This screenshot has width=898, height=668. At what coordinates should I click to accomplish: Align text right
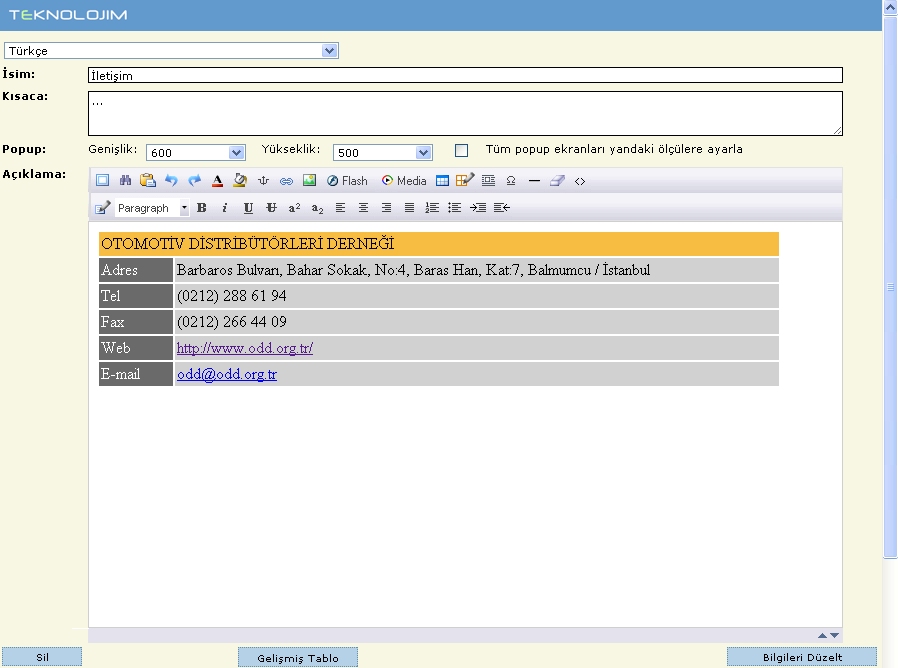tap(387, 207)
